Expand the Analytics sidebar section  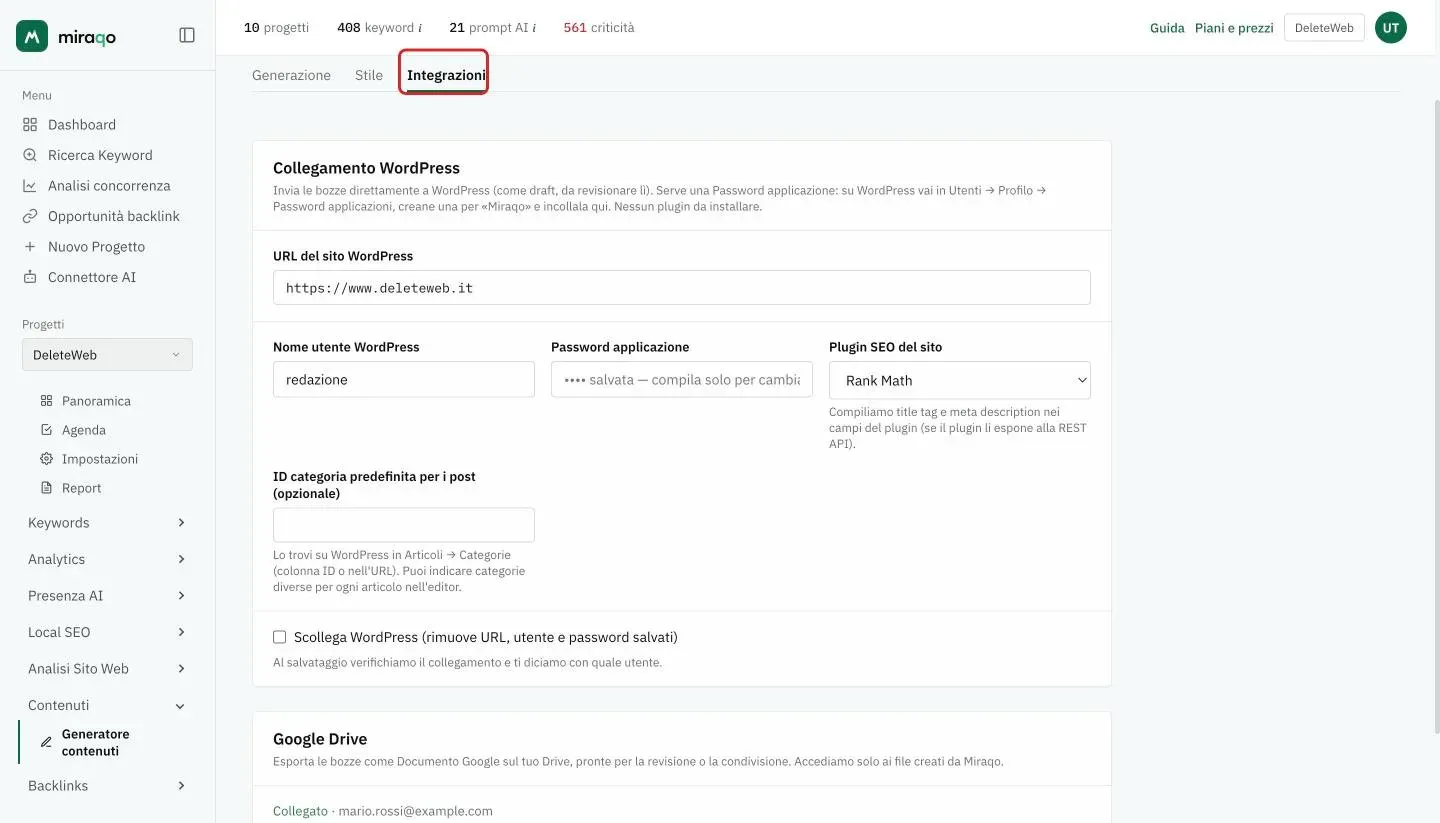107,559
